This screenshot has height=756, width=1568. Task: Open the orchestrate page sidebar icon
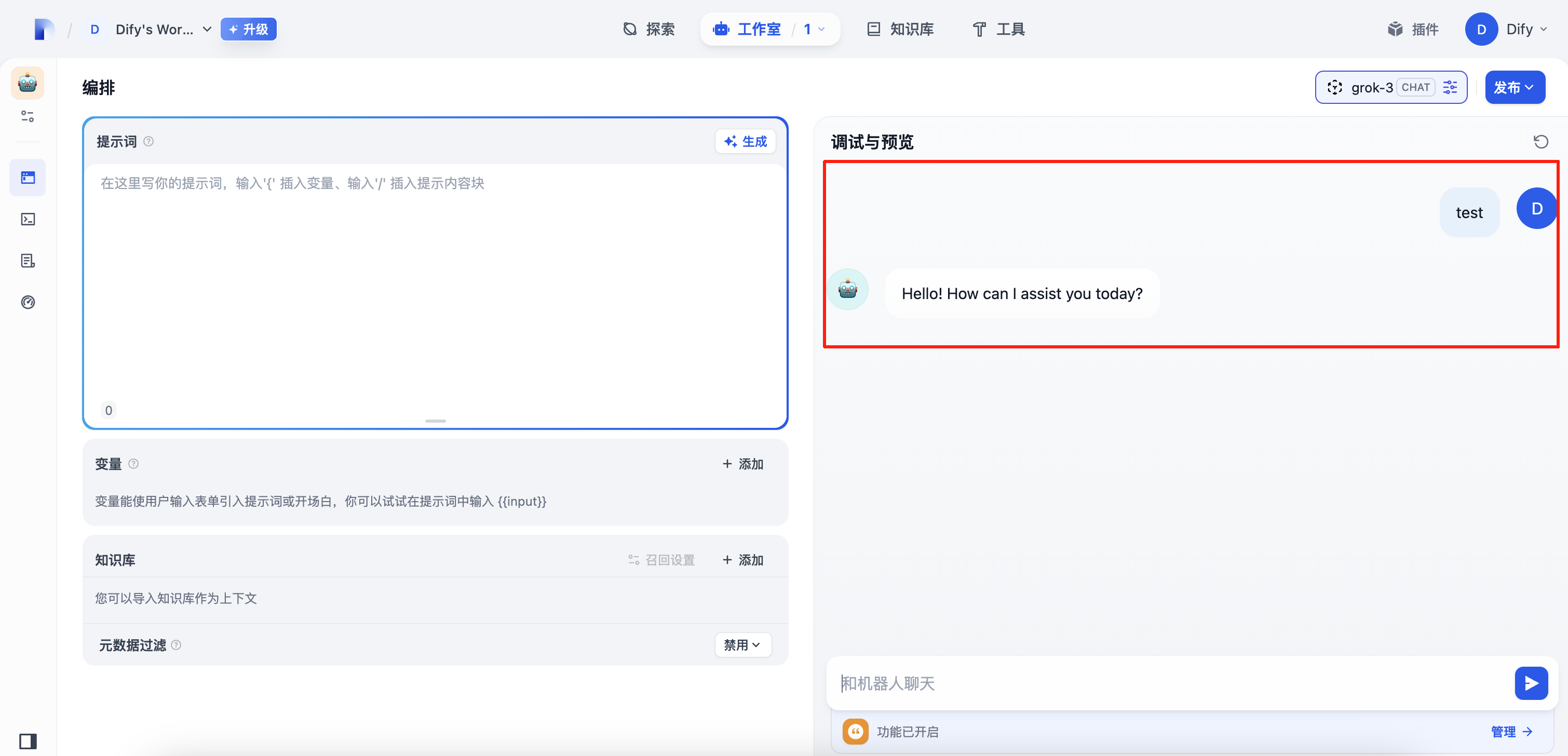coord(28,178)
